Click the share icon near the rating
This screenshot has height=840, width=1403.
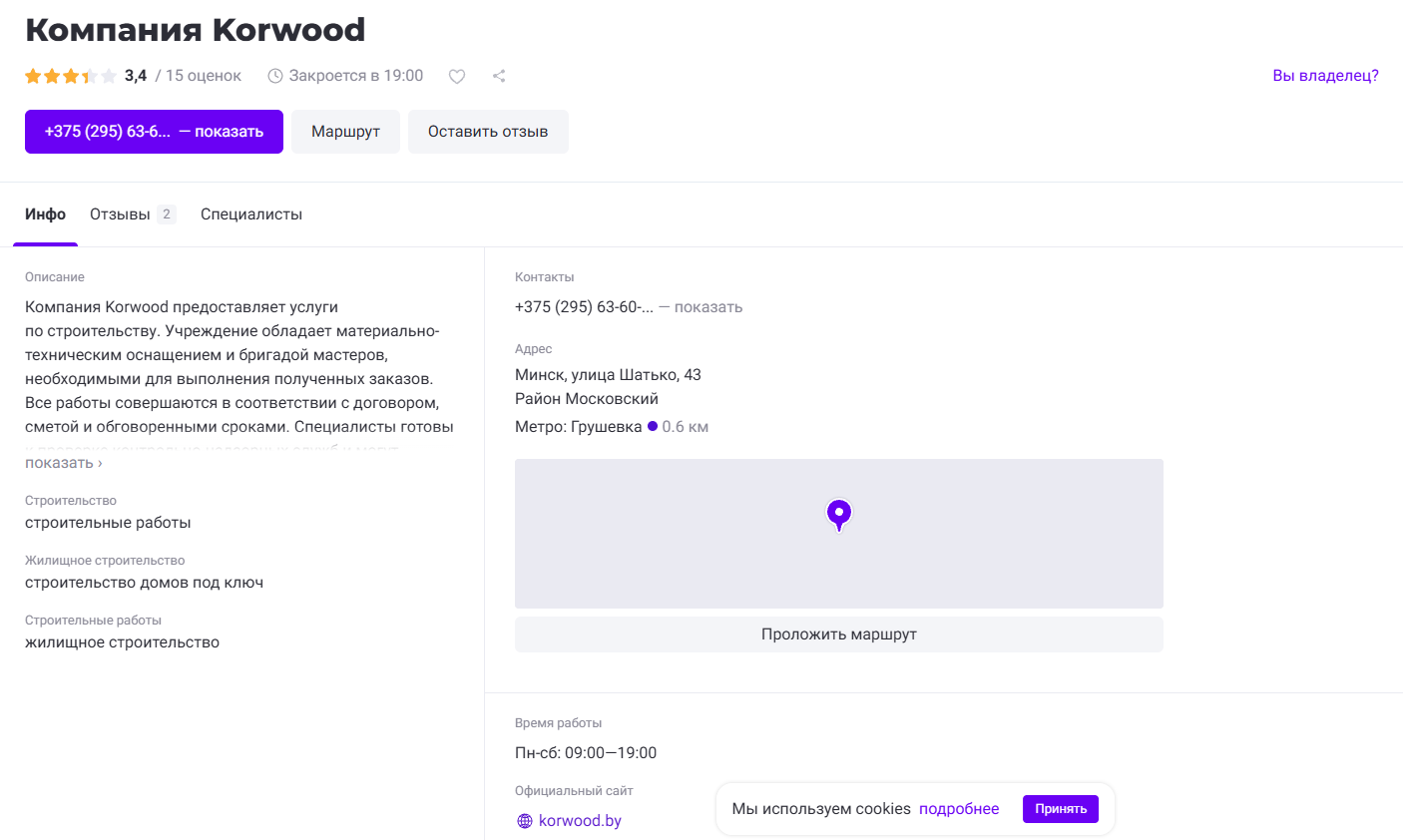click(x=499, y=76)
